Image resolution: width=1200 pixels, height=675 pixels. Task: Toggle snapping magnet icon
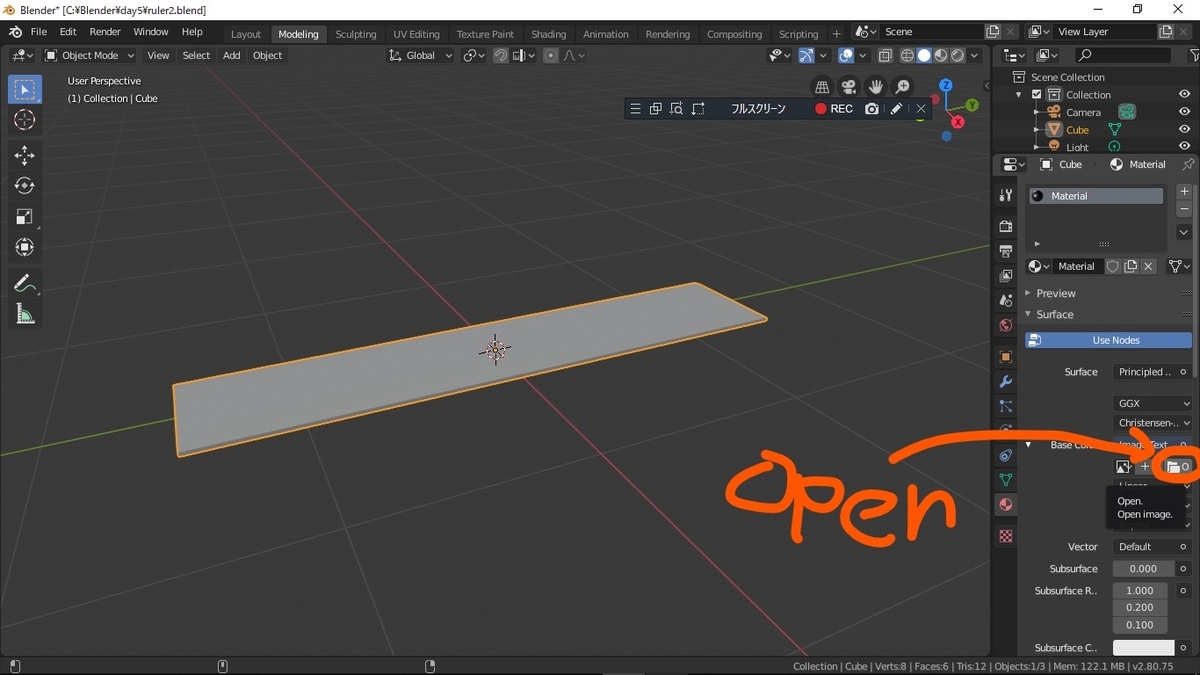(501, 56)
